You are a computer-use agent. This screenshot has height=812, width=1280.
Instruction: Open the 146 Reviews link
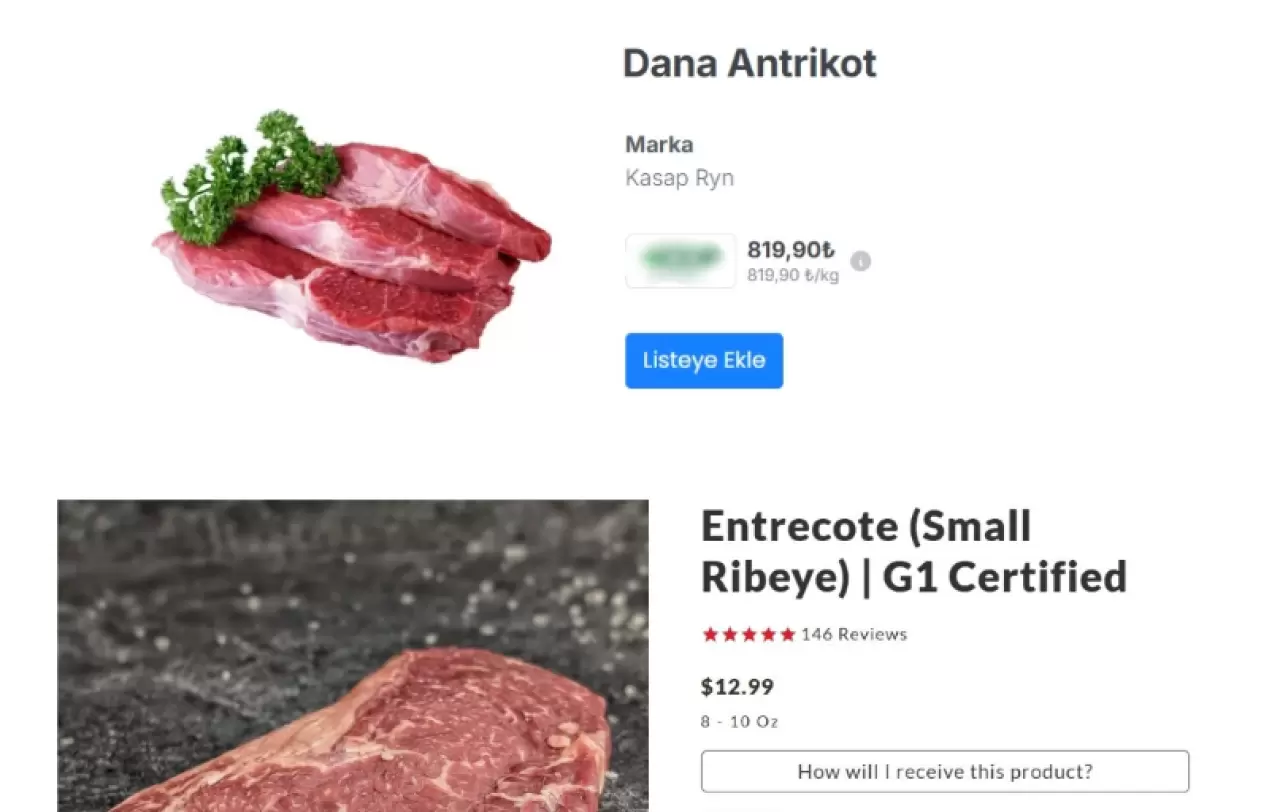(854, 634)
